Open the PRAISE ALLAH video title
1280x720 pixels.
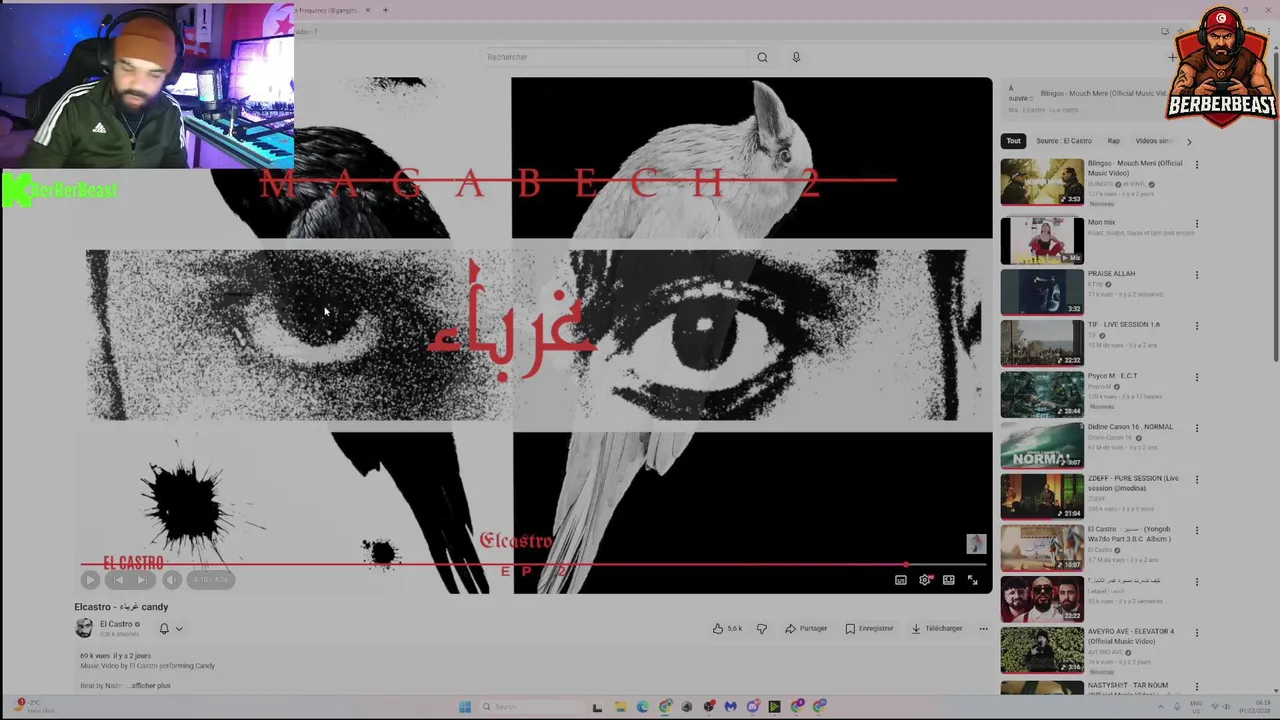pyautogui.click(x=1111, y=274)
